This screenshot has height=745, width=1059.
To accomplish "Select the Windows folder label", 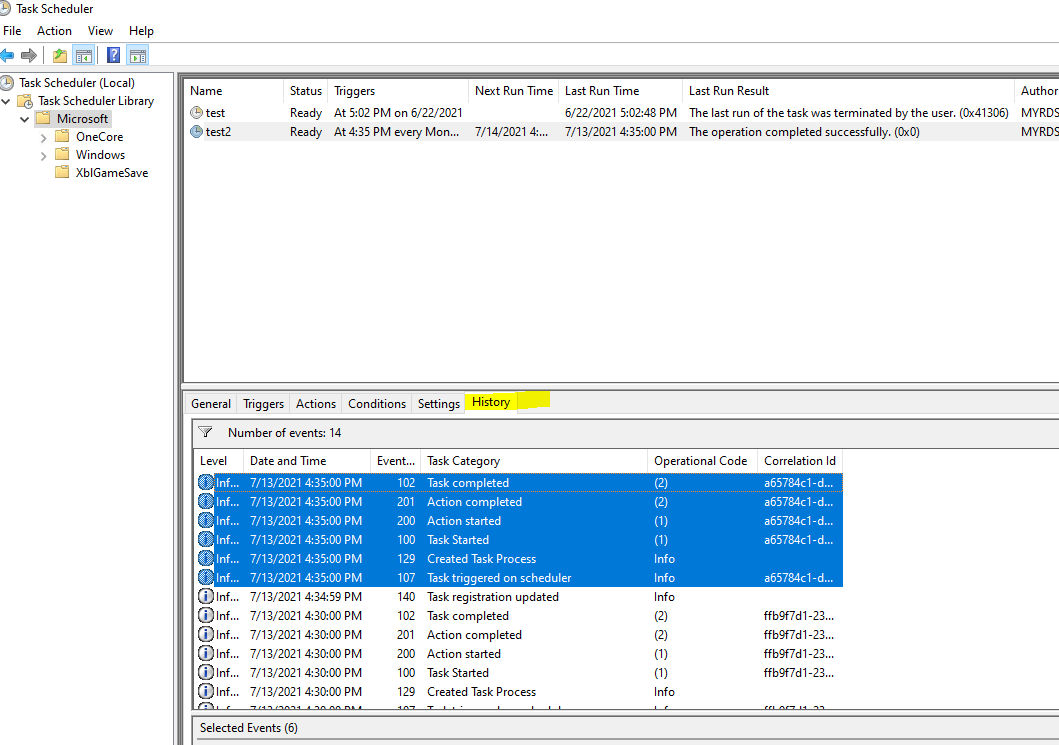I will click(100, 155).
